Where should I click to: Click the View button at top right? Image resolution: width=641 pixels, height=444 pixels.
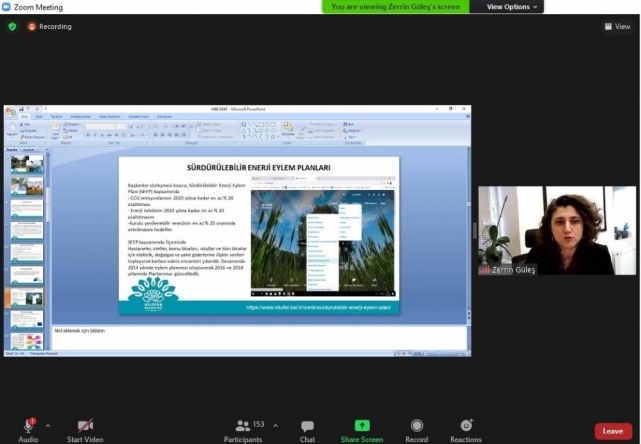click(616, 26)
